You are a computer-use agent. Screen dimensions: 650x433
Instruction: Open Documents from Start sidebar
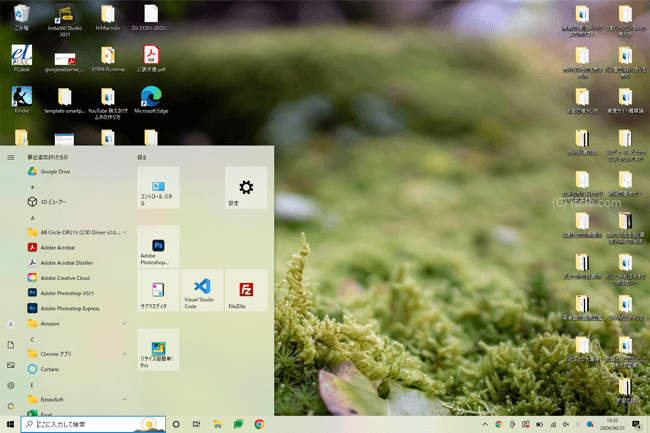pos(11,345)
